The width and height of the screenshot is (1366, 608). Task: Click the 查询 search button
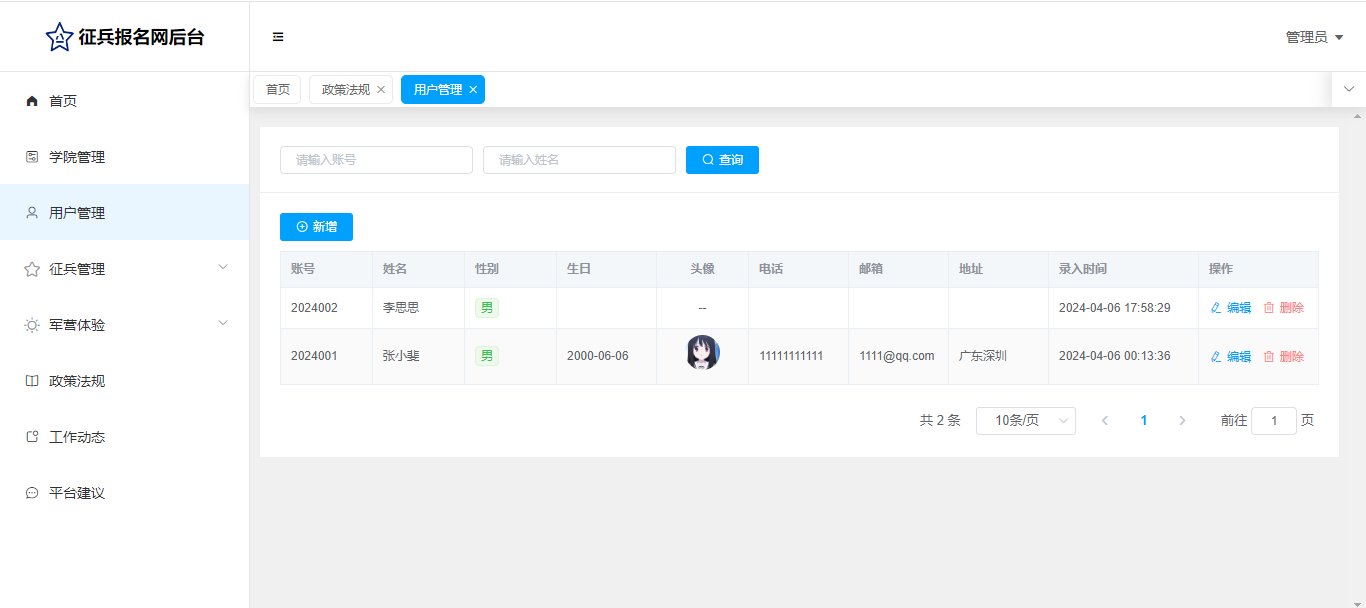coord(722,160)
